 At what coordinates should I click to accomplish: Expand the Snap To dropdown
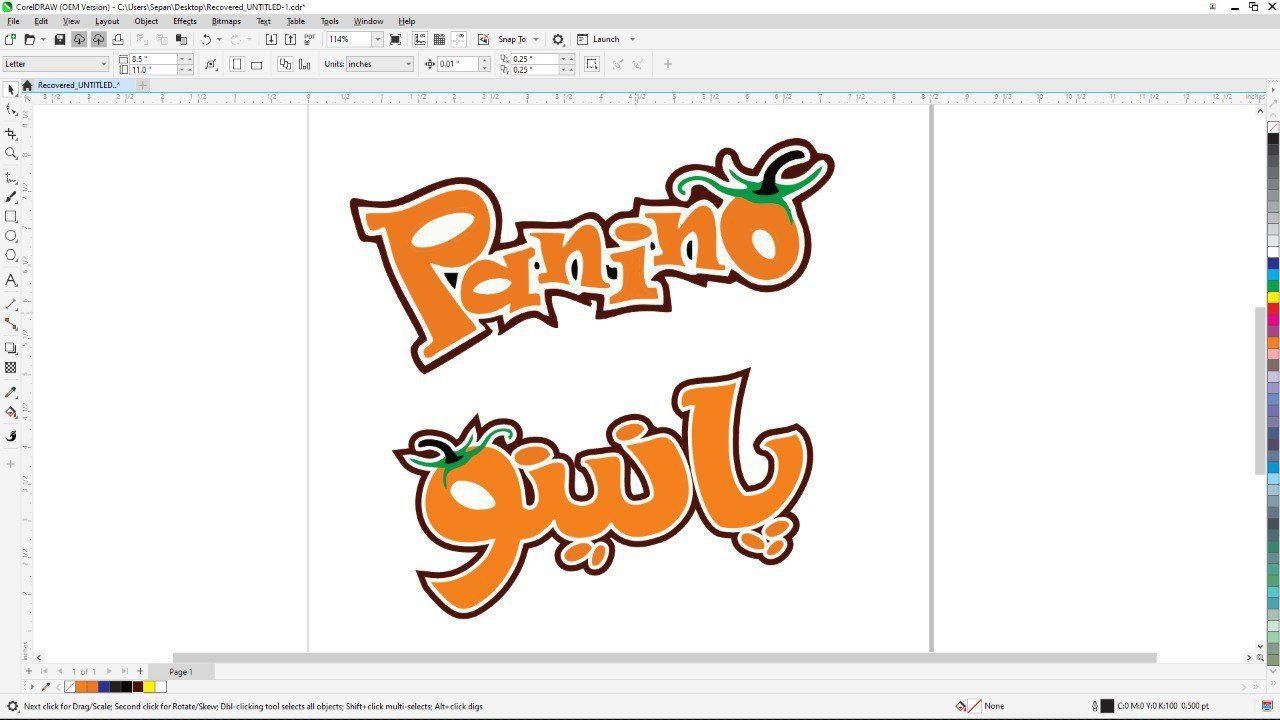point(536,39)
